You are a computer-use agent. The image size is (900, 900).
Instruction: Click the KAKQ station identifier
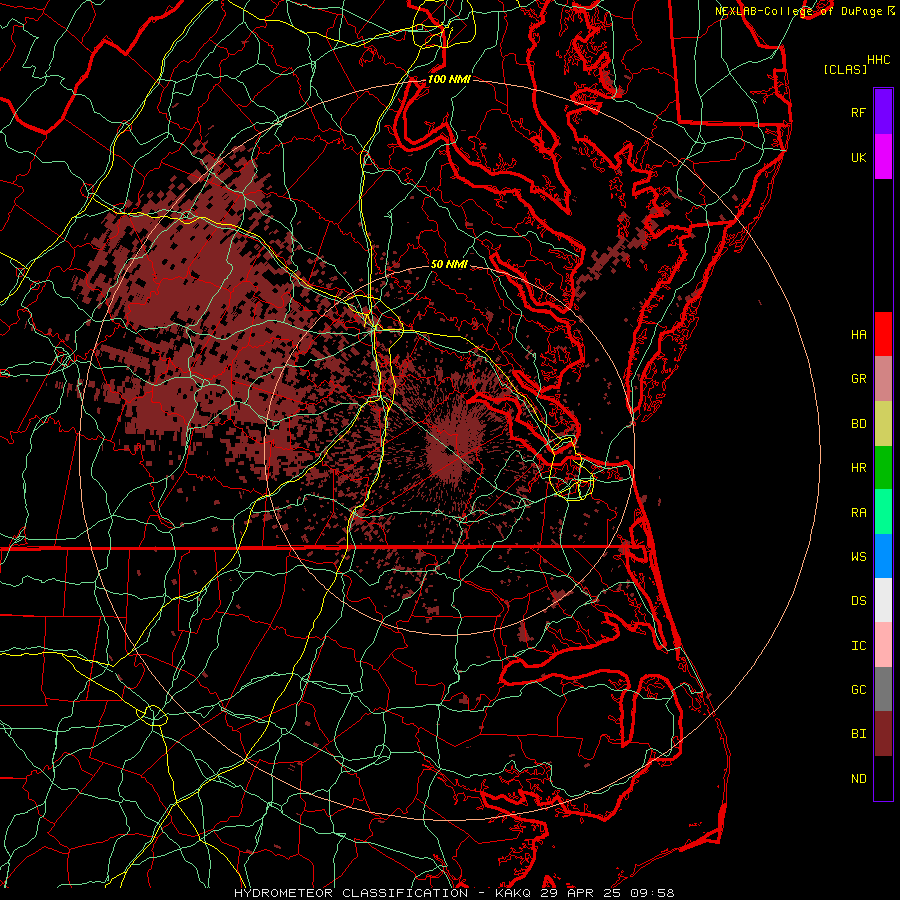[513, 893]
